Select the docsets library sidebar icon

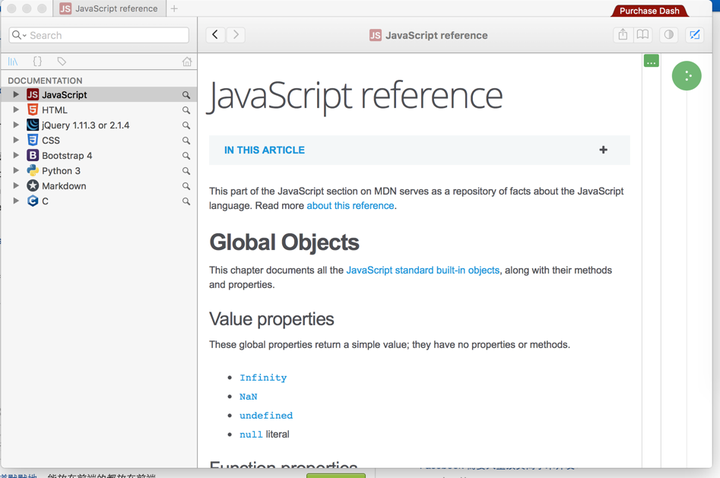tap(13, 61)
